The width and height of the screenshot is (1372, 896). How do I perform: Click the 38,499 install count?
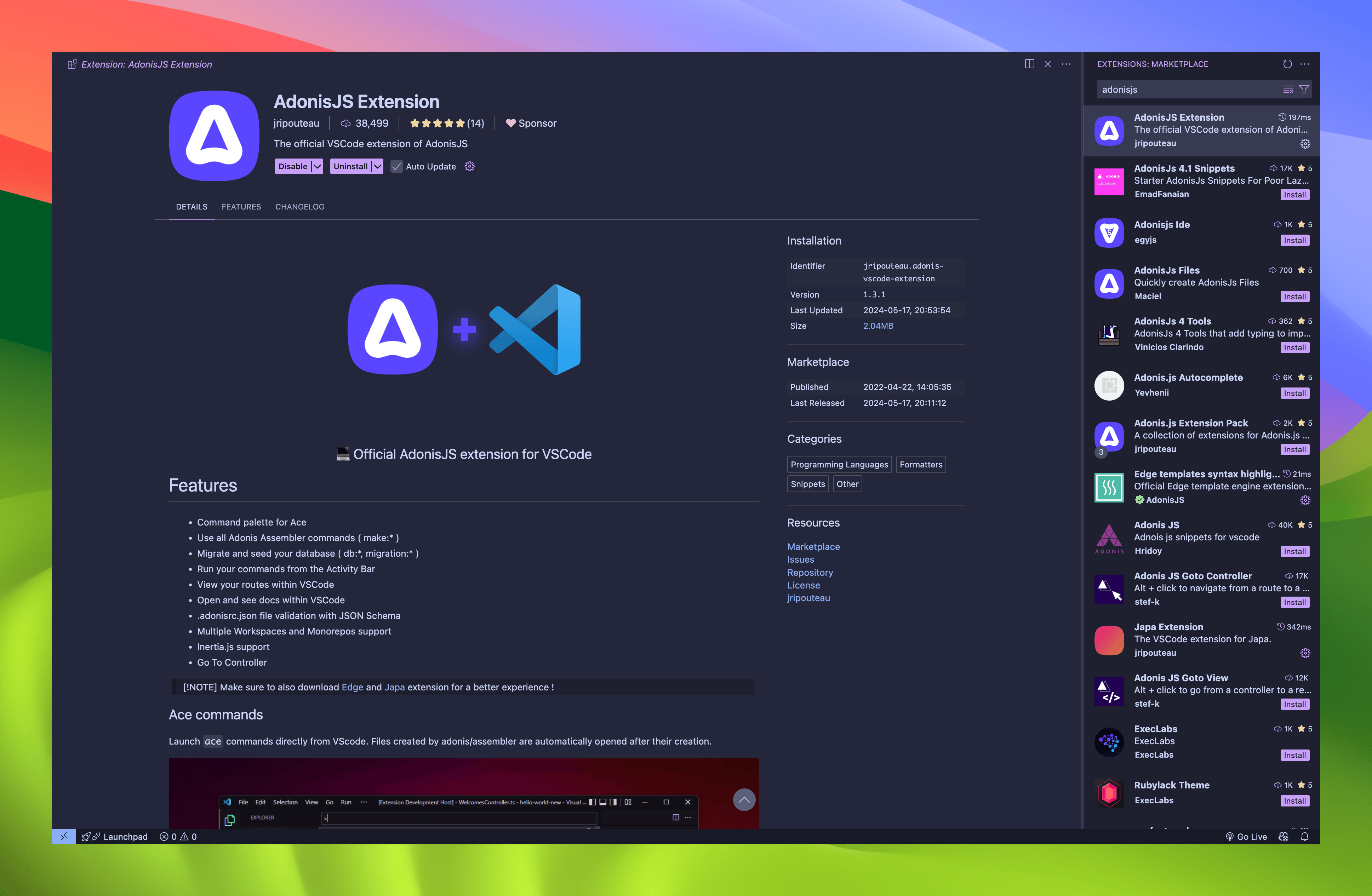364,123
